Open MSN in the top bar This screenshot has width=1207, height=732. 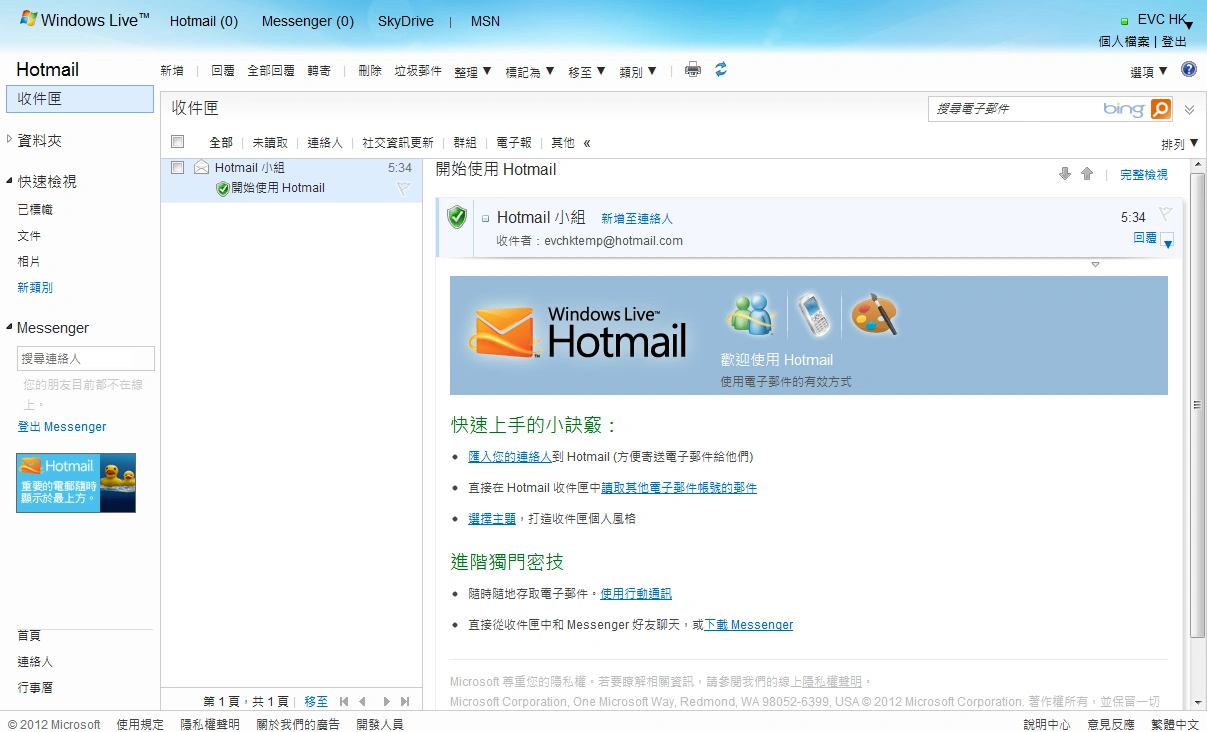pos(485,21)
